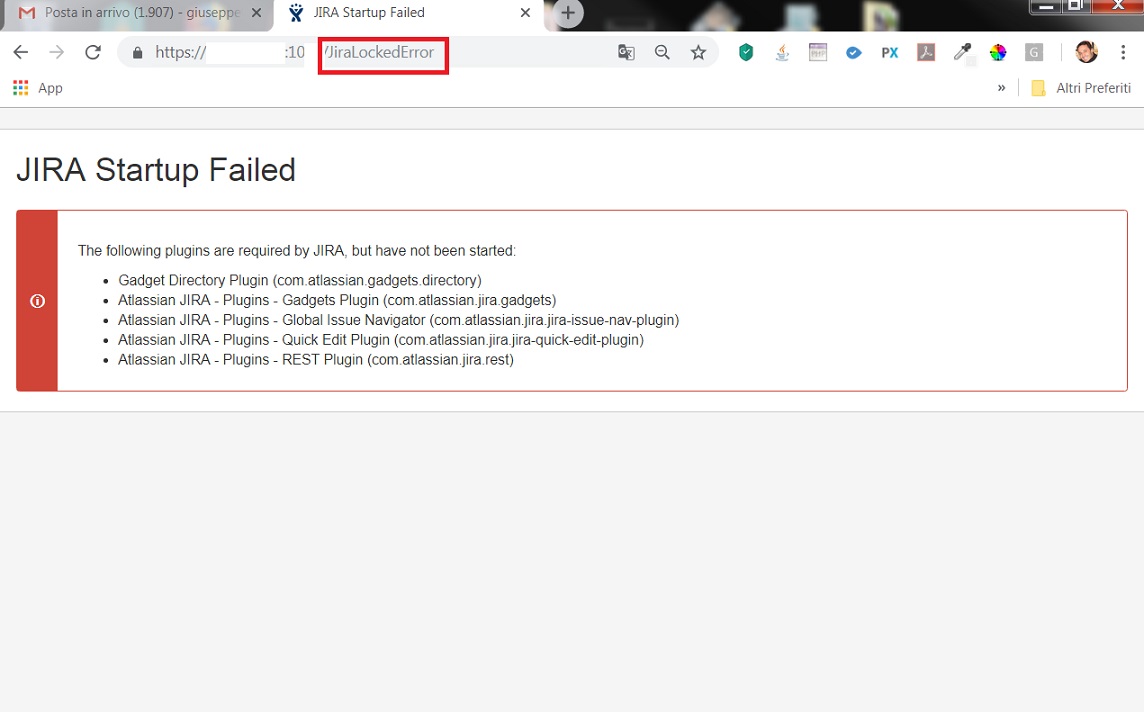Expand the hidden bookmarks chevron
The height and width of the screenshot is (712, 1144).
click(x=1002, y=88)
